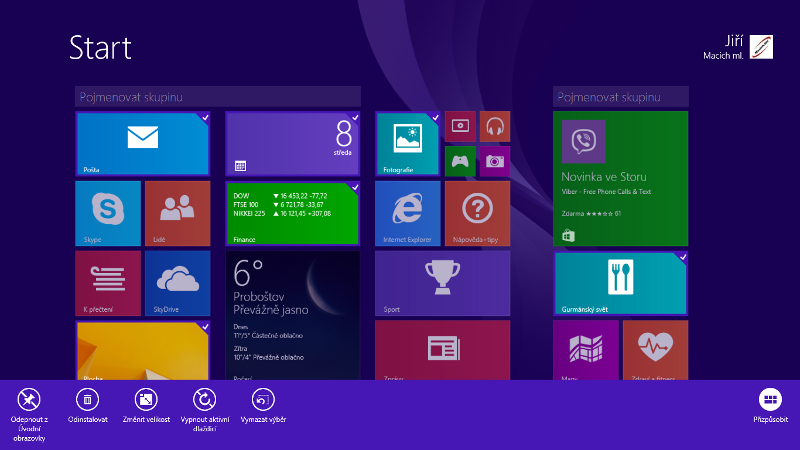Open the Skype tile
Image resolution: width=800 pixels, height=450 pixels.
click(108, 212)
